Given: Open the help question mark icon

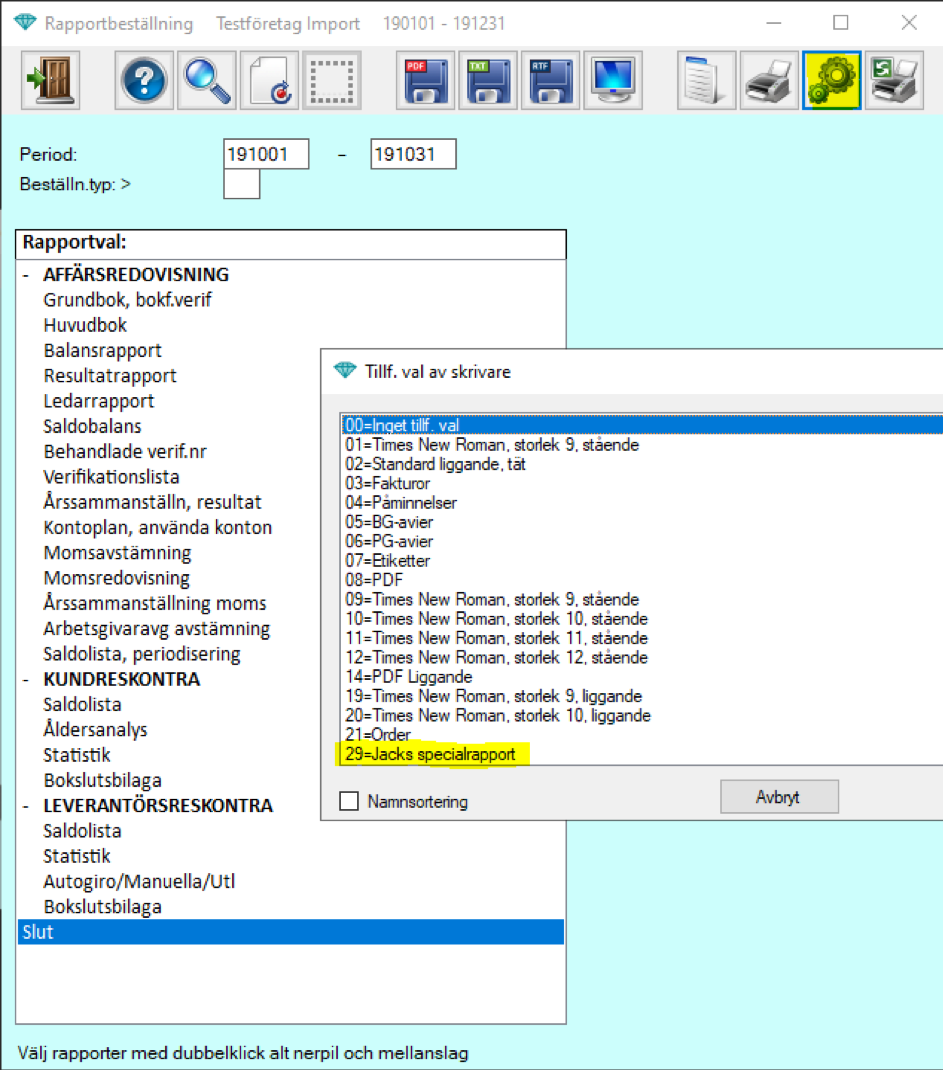Looking at the screenshot, I should coord(143,81).
